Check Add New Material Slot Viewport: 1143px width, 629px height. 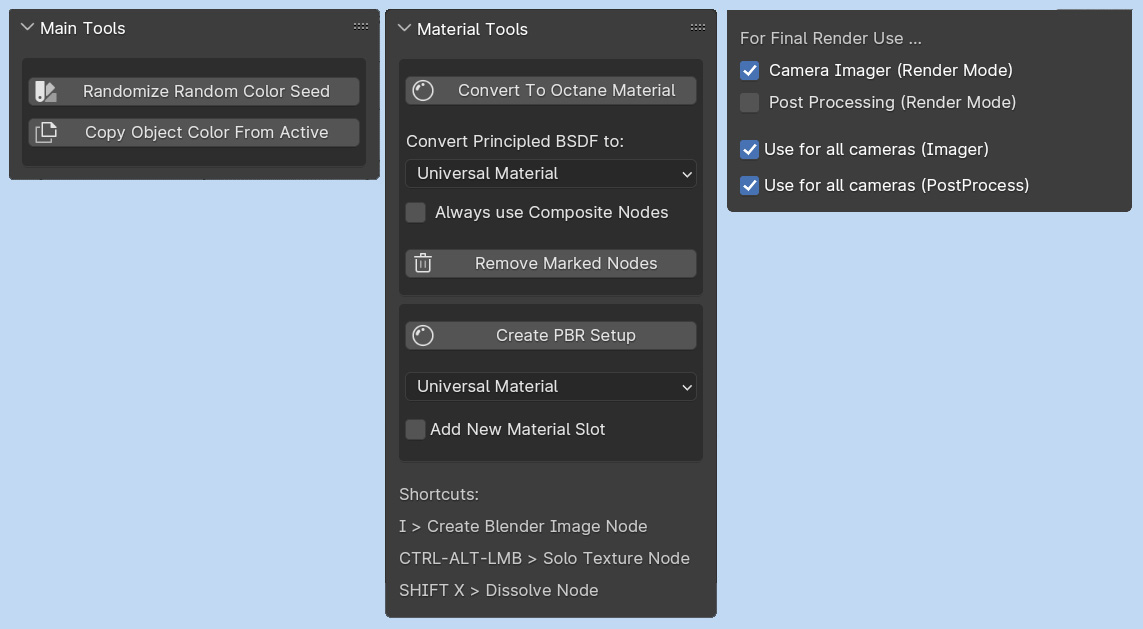tap(415, 430)
